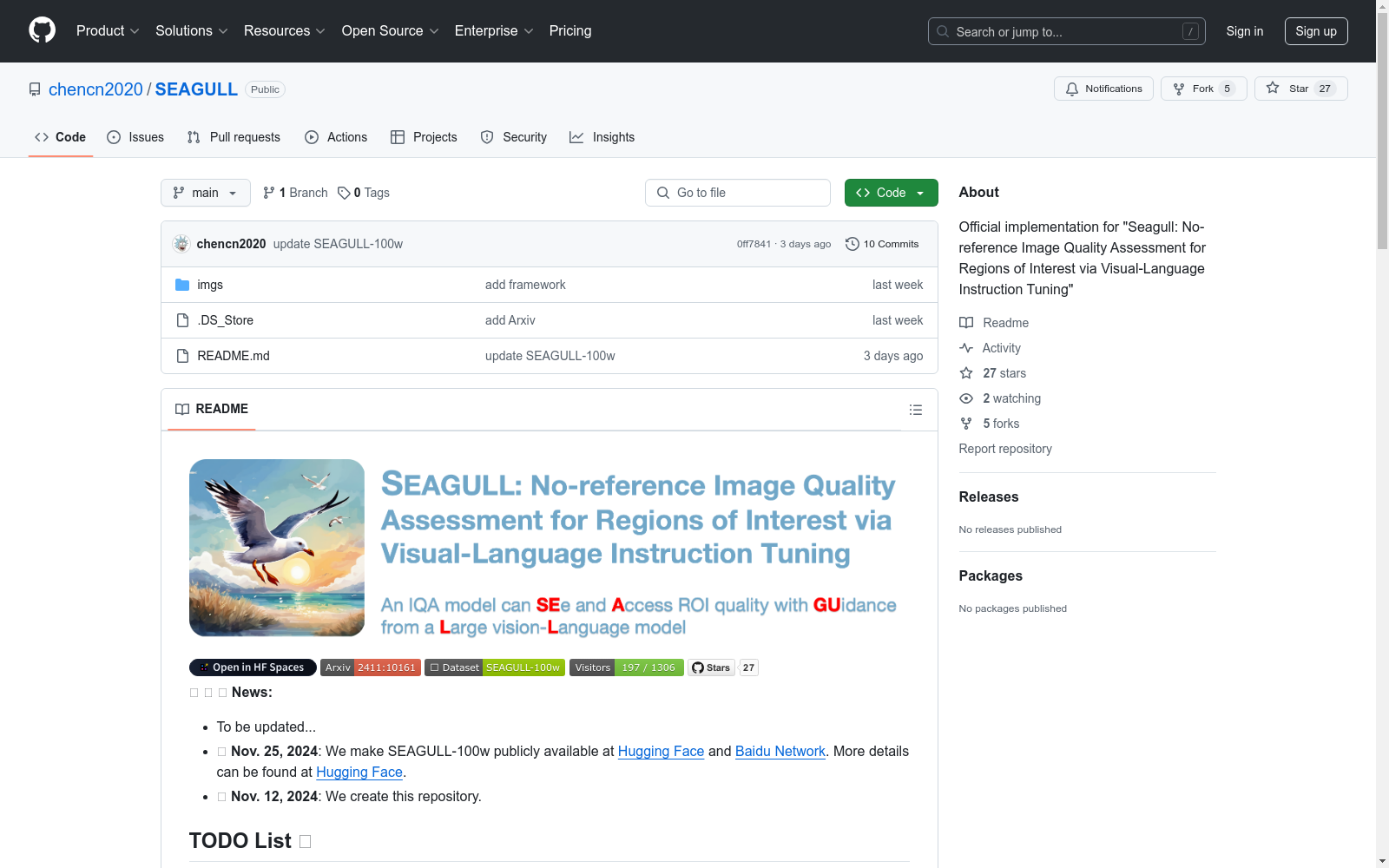Click the Report repository link
Image resolution: width=1389 pixels, height=868 pixels.
point(1005,449)
